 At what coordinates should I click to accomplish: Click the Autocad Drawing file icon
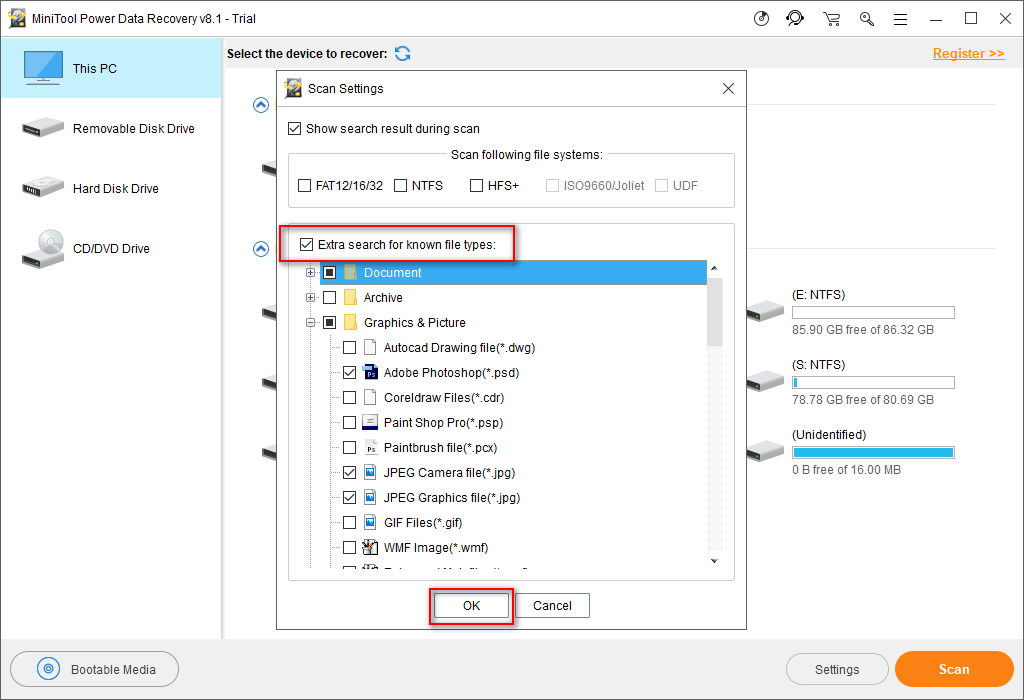pyautogui.click(x=370, y=347)
